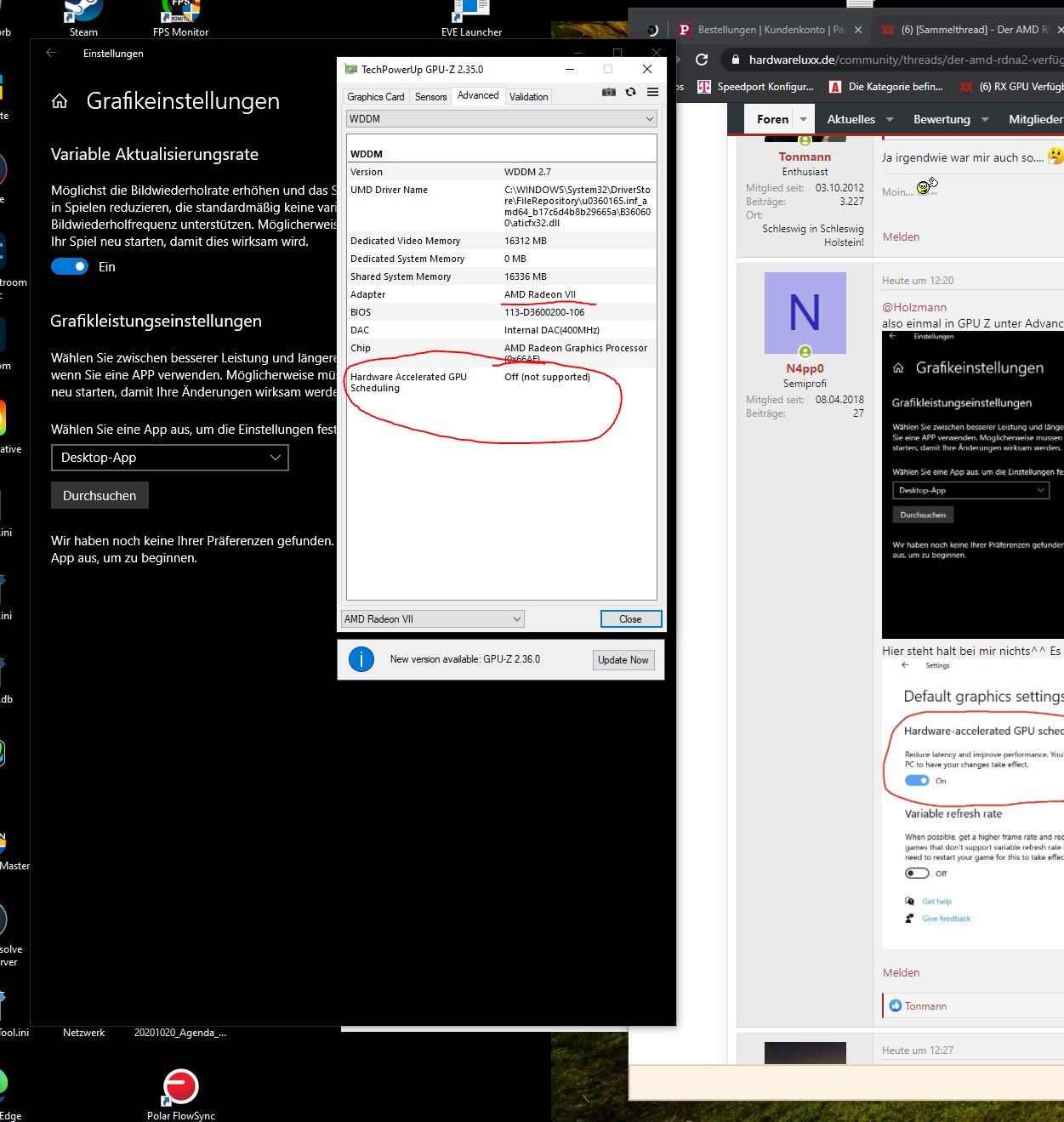Viewport: 1064px width, 1122px height.
Task: Open the FPS Monitor desktop shortcut
Action: click(x=180, y=17)
